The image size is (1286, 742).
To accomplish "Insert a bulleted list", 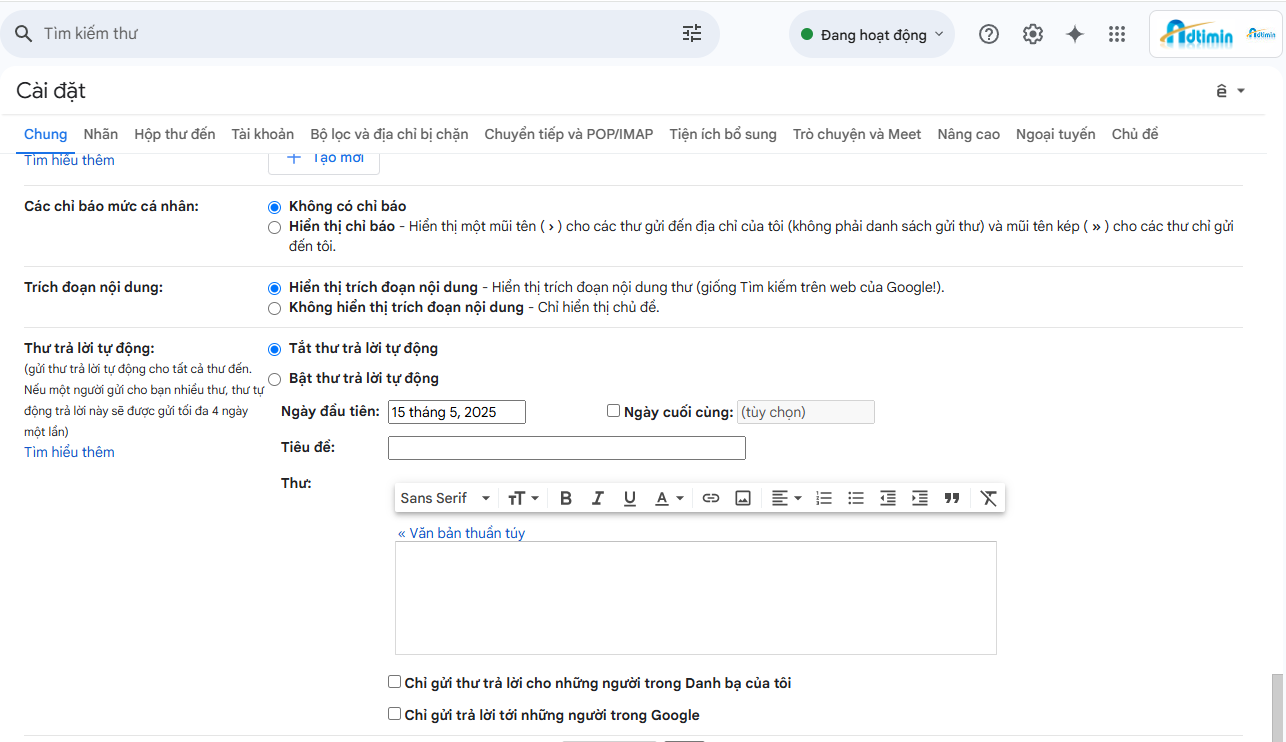I will pos(856,498).
